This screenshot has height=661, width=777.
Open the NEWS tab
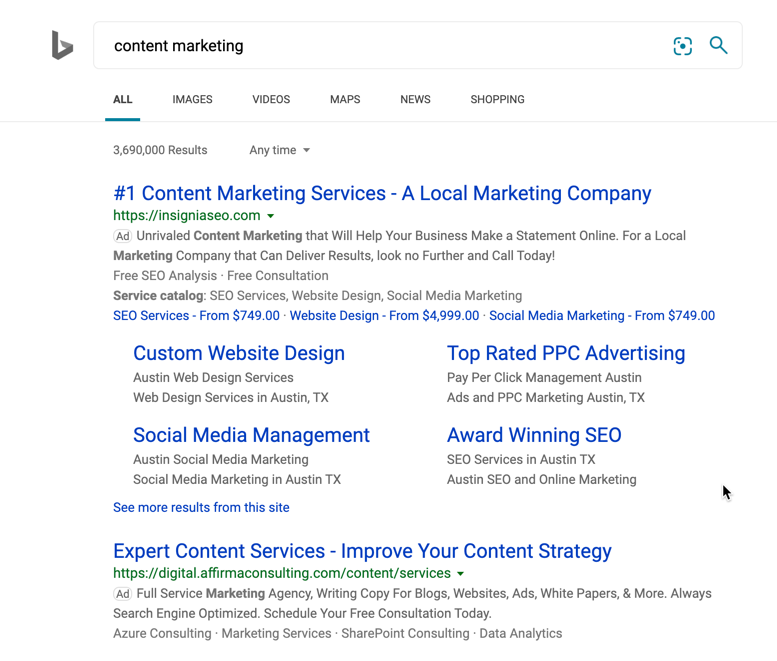pyautogui.click(x=415, y=100)
